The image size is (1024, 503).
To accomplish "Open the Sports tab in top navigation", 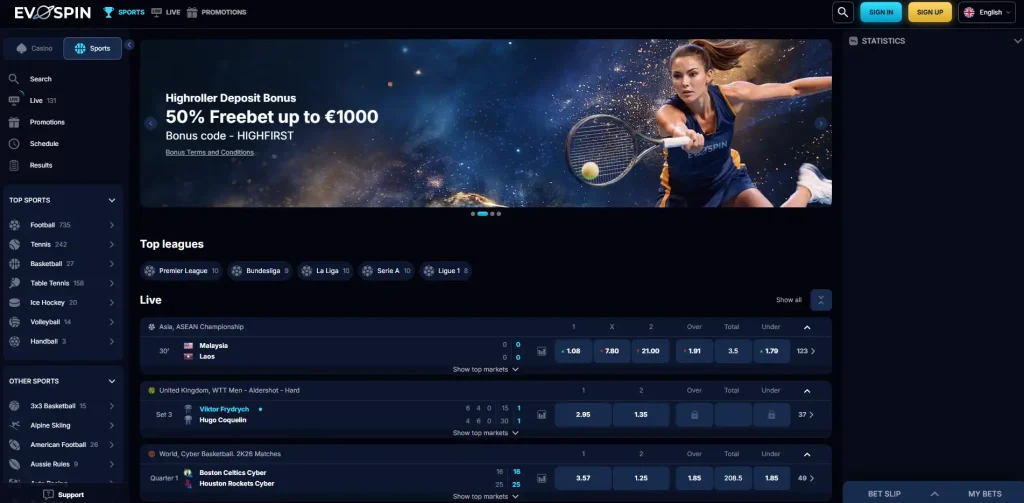I will (x=124, y=12).
